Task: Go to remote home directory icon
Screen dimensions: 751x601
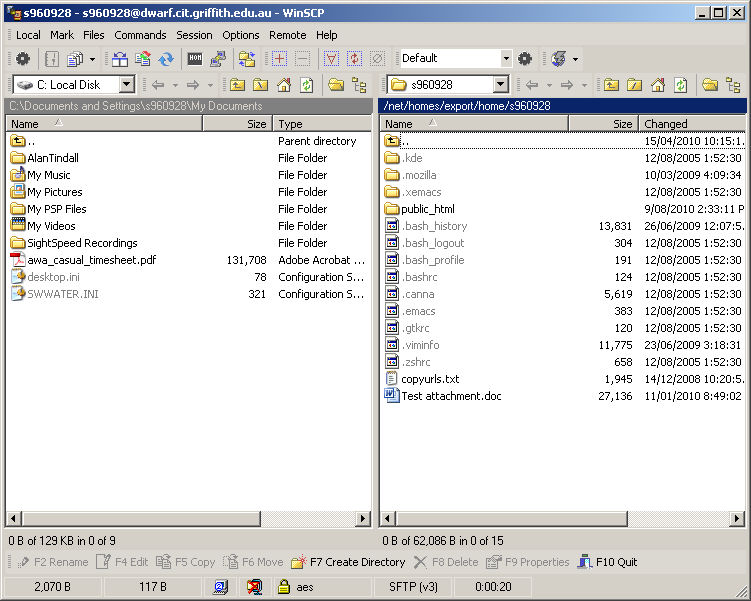Action: click(658, 85)
